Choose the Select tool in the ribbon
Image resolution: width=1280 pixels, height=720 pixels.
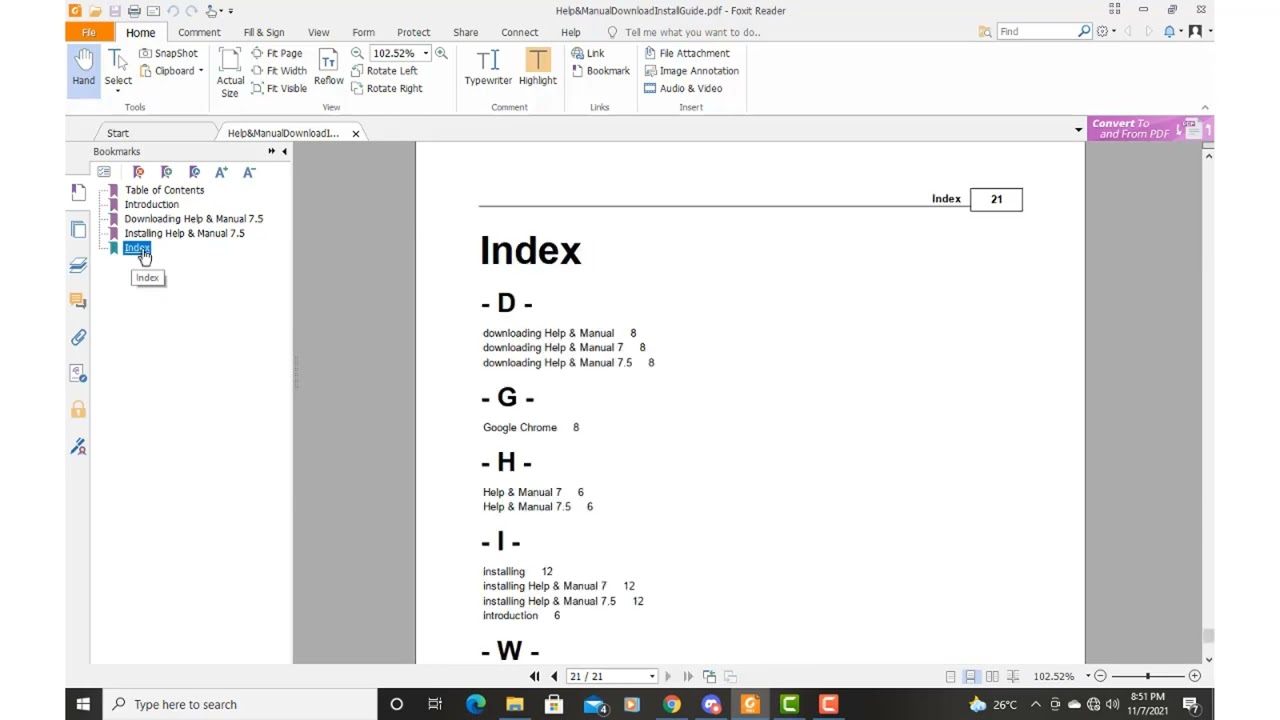point(118,69)
